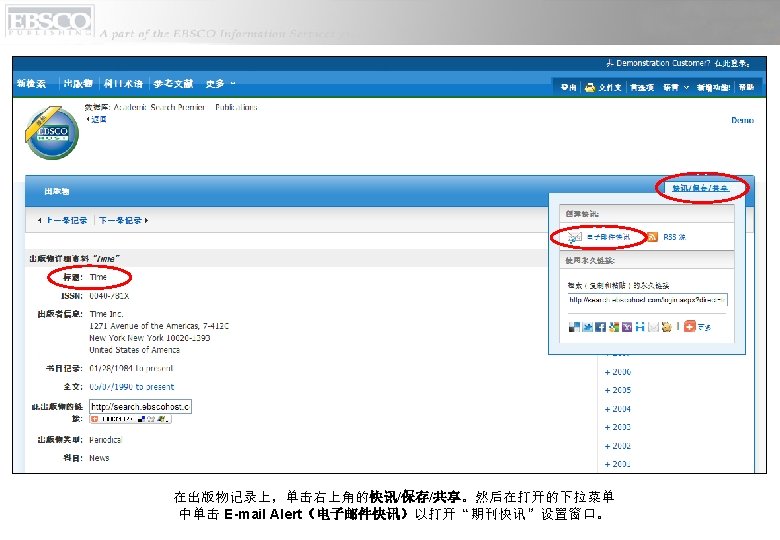This screenshot has height=540, width=780.
Task: Expand the 2006 year issues
Action: click(618, 372)
